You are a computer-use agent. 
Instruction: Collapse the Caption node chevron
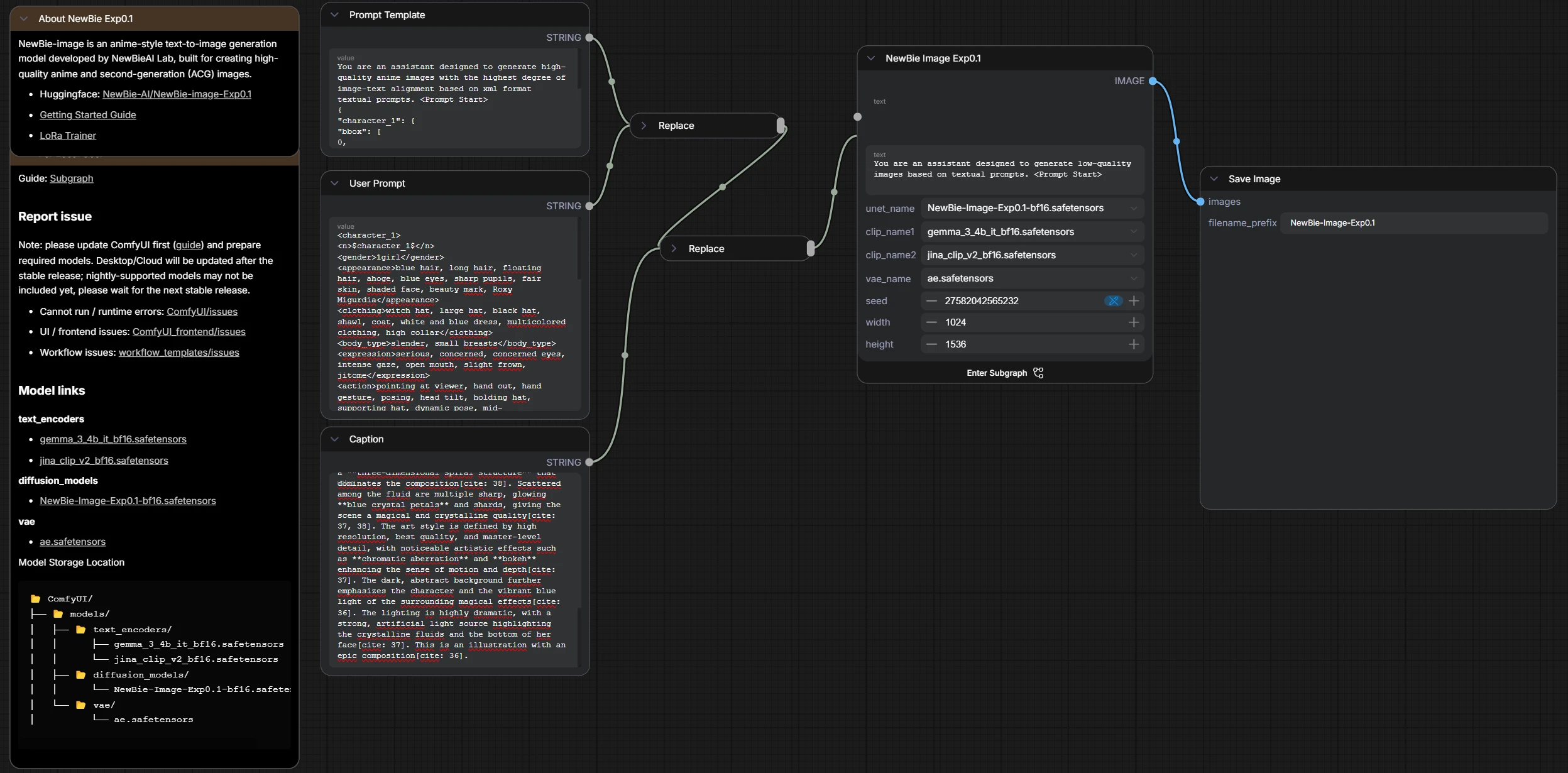click(335, 439)
